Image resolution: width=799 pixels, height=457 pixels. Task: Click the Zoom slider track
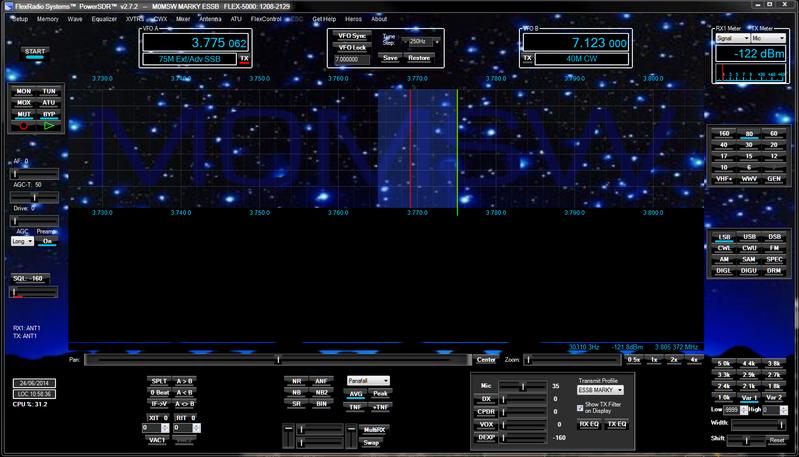(572, 360)
